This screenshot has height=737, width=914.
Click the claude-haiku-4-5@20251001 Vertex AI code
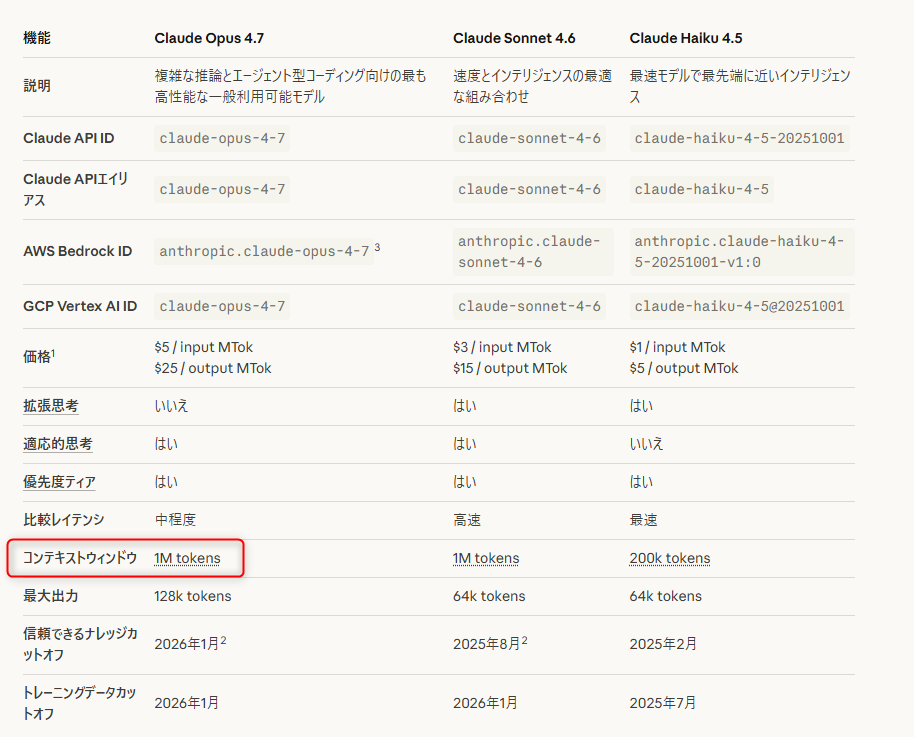tap(739, 306)
